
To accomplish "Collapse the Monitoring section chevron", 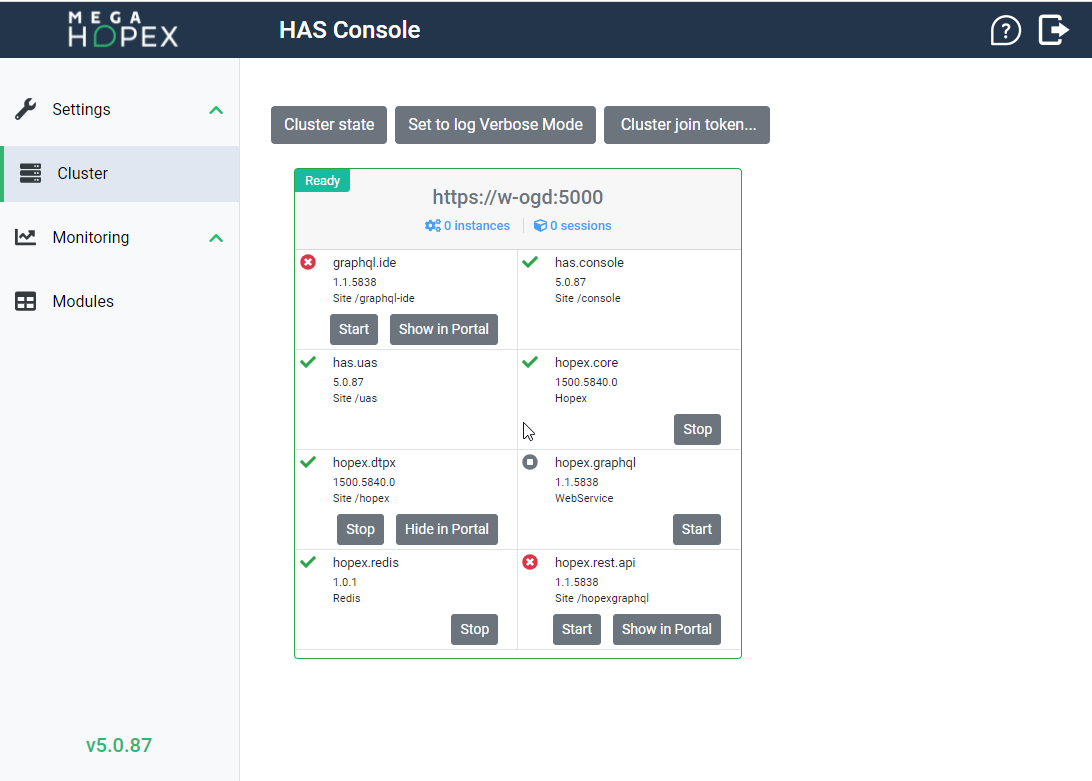I will tap(216, 238).
